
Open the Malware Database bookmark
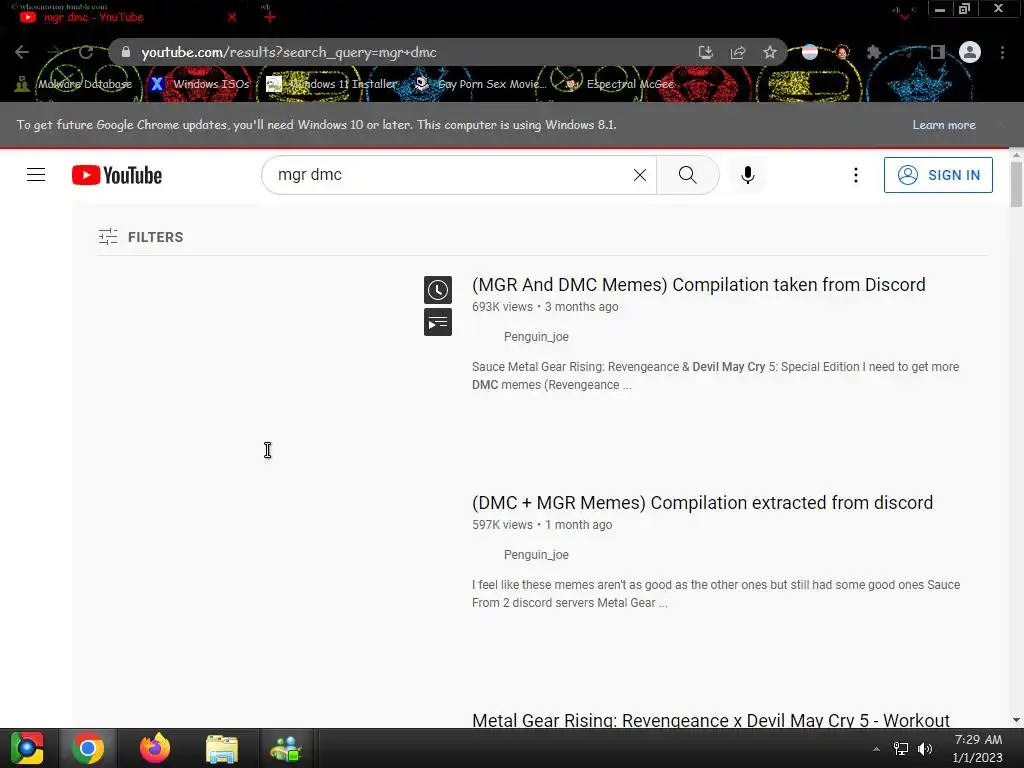tap(74, 84)
